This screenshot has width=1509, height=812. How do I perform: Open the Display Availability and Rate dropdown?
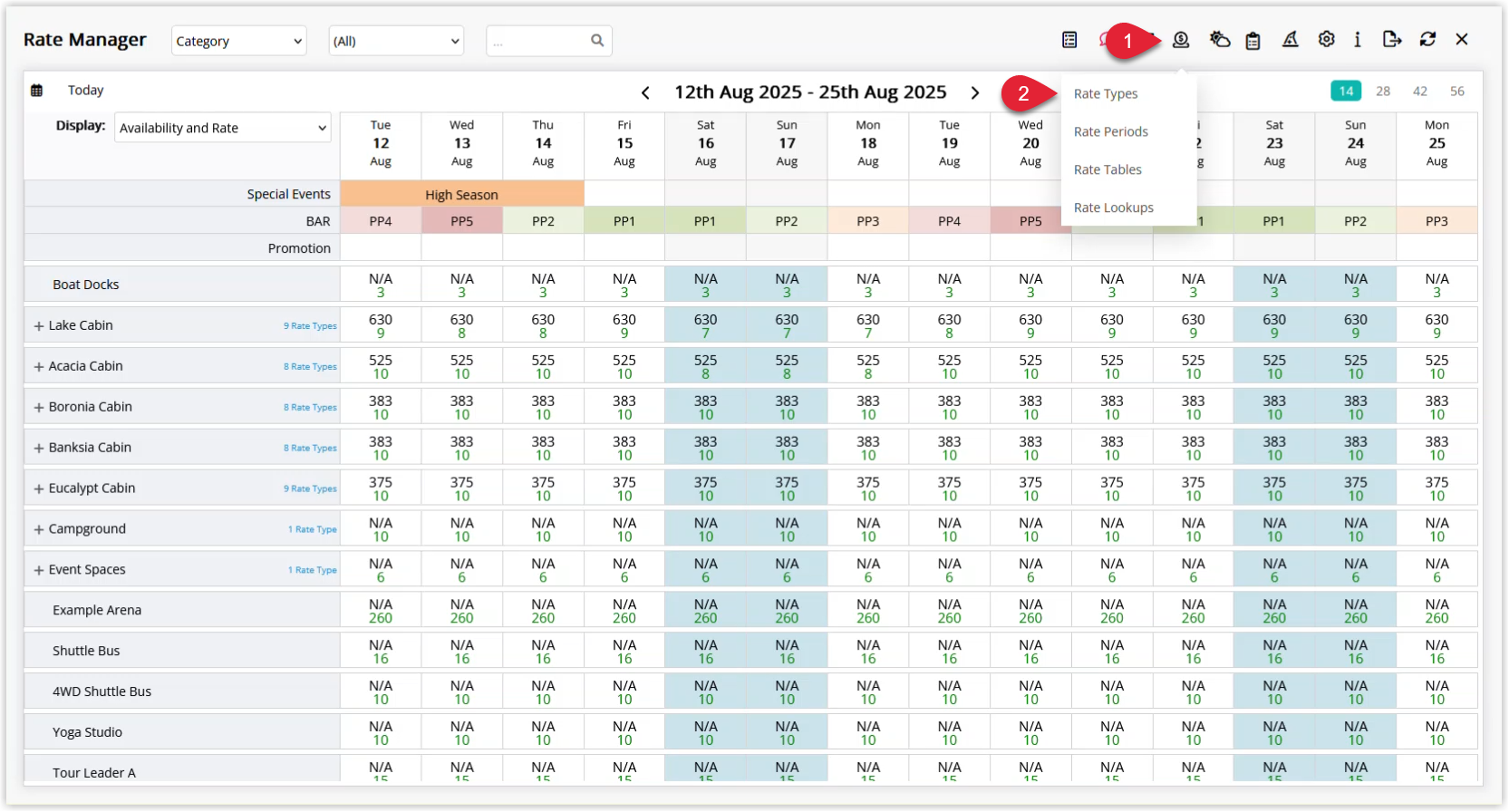click(x=222, y=128)
